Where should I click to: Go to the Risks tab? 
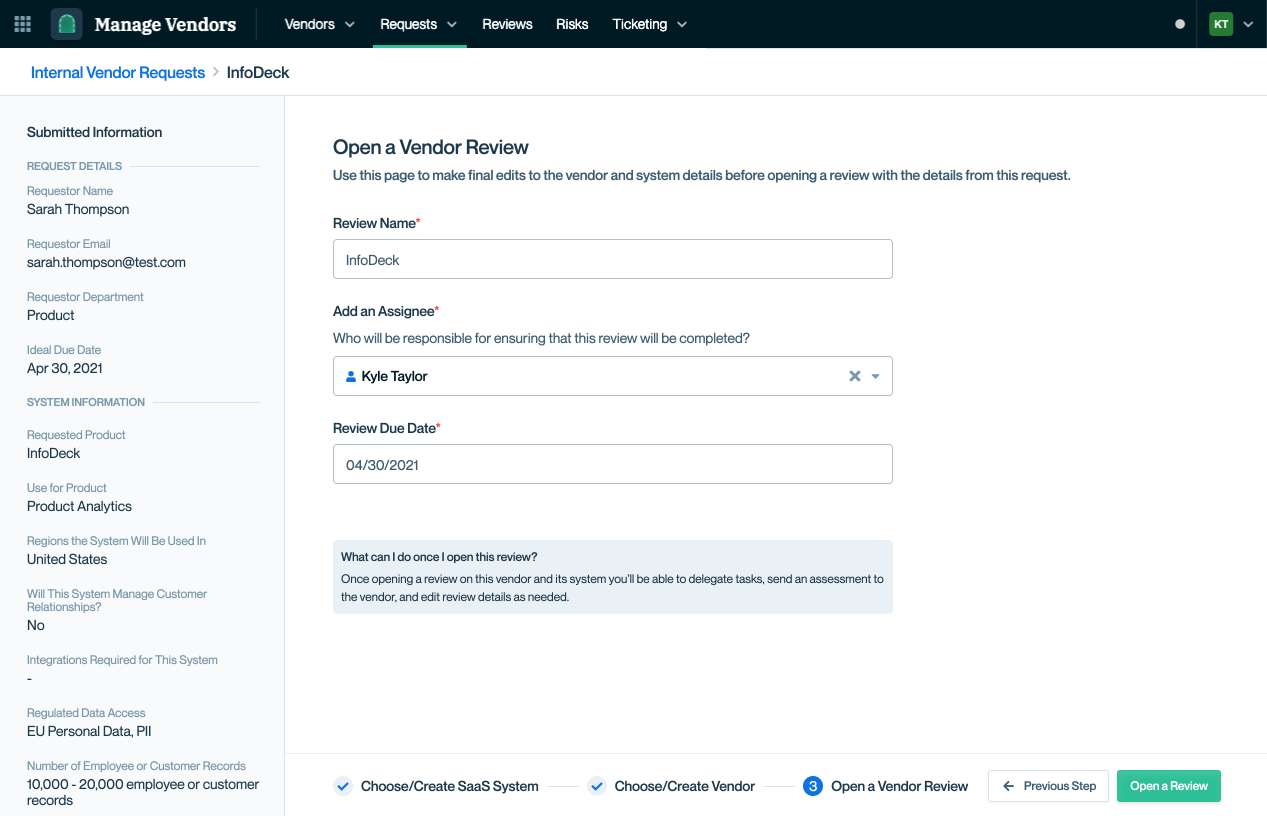(572, 24)
